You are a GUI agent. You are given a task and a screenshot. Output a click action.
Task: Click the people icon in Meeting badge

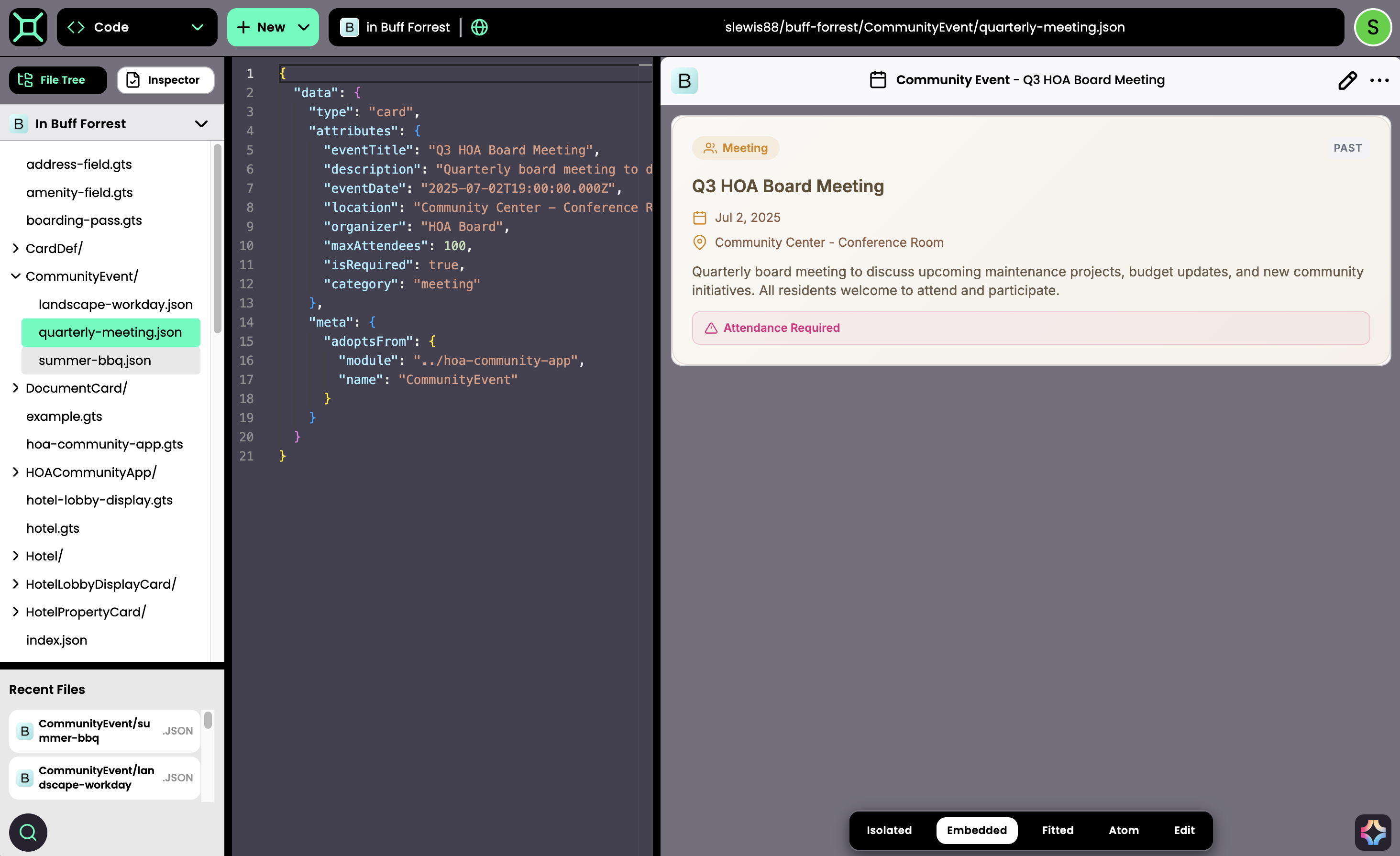tap(710, 148)
